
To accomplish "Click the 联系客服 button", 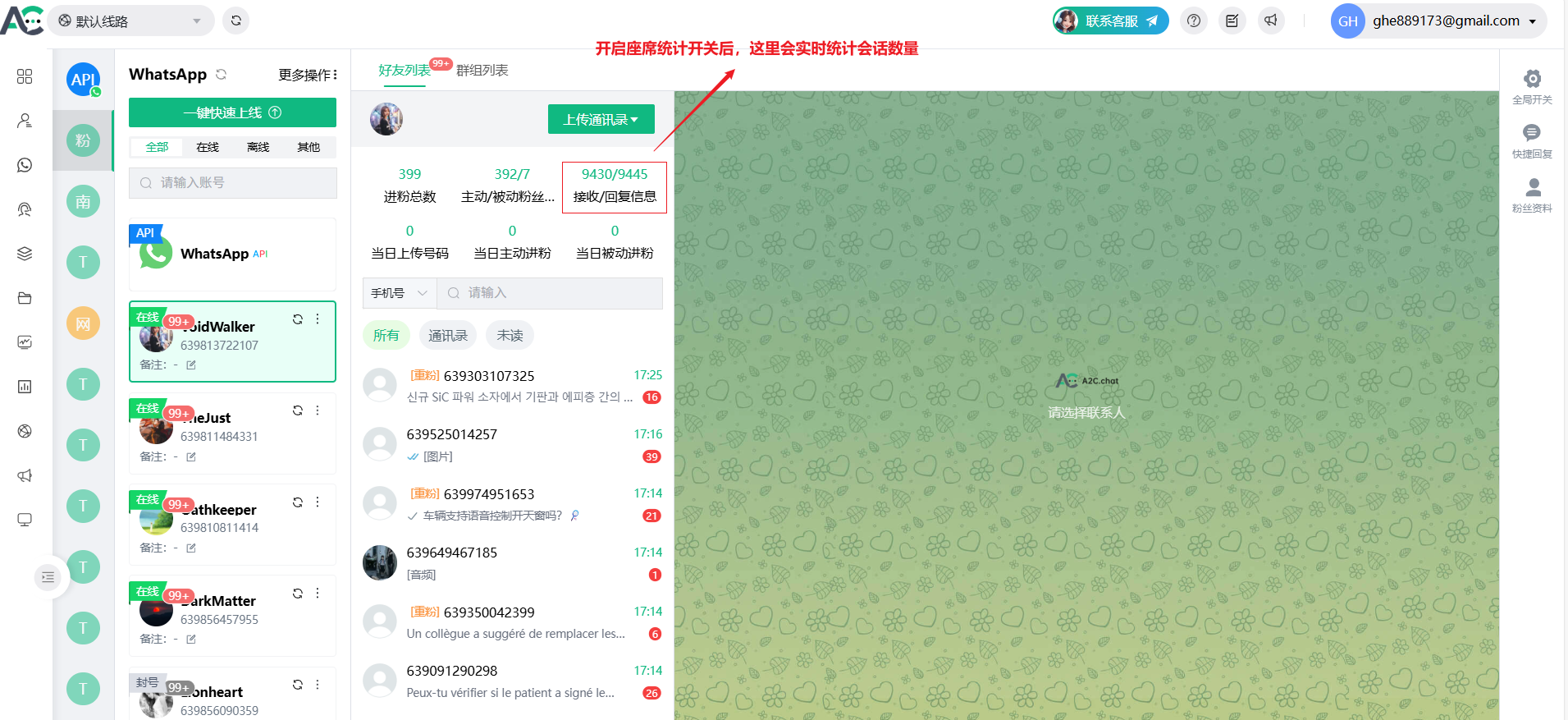I will (x=1110, y=21).
